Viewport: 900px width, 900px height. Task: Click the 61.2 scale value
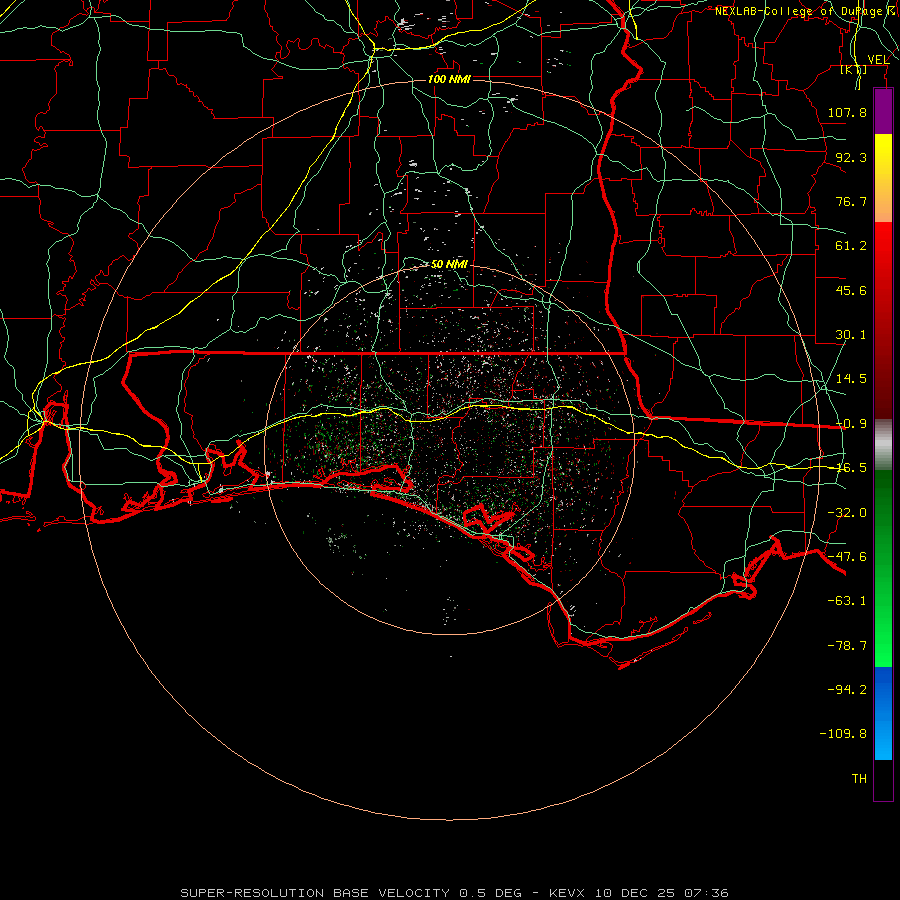point(851,246)
